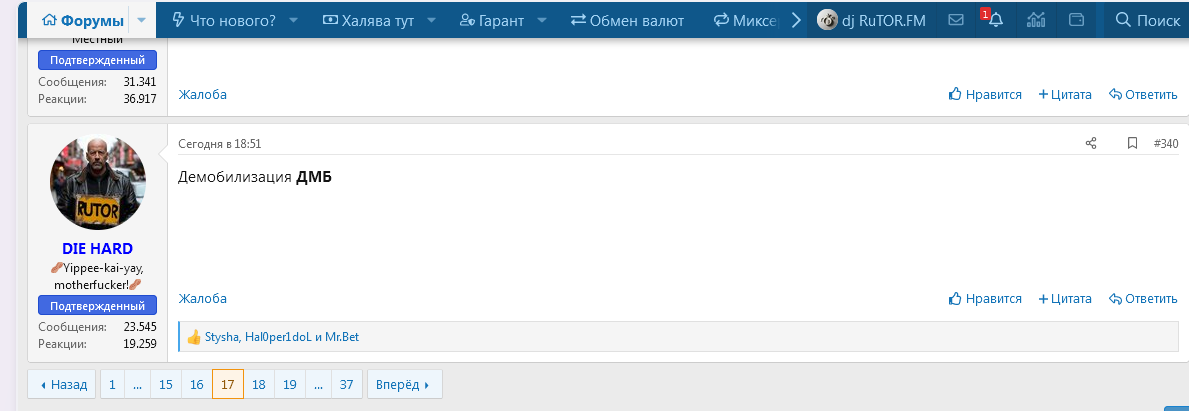
Task: Open the wallet icon in the navbar
Action: (x=1077, y=20)
